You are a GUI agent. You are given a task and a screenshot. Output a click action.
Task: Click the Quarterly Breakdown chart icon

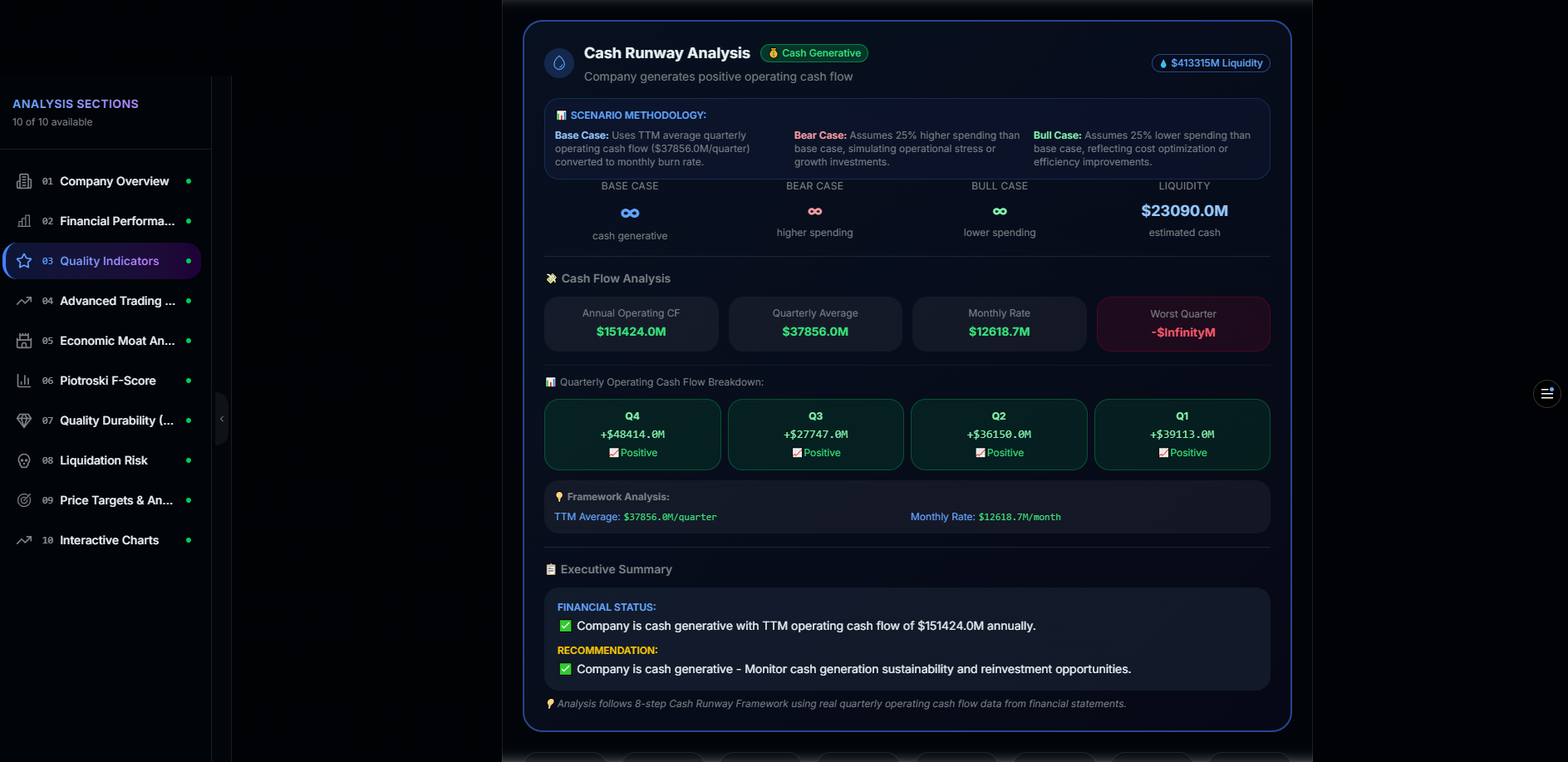550,382
